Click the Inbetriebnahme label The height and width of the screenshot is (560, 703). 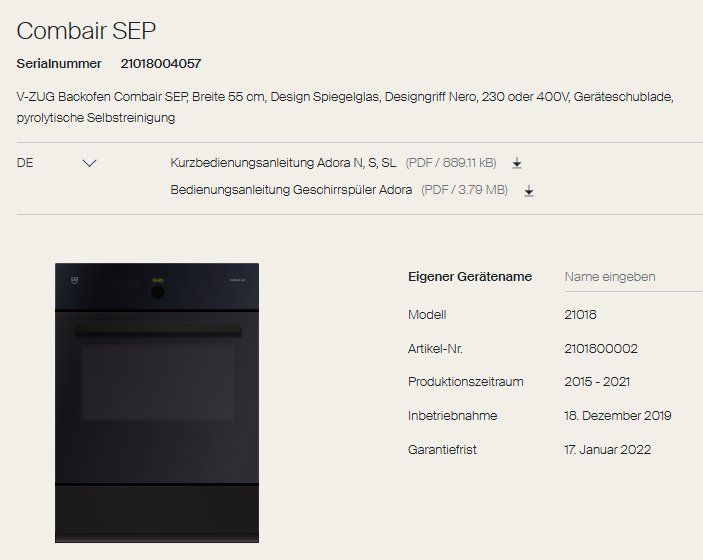[x=452, y=416]
